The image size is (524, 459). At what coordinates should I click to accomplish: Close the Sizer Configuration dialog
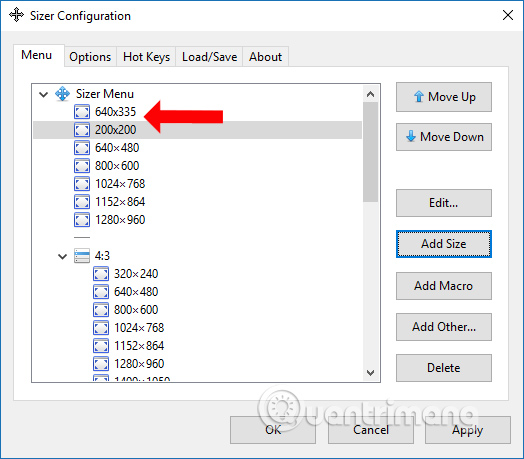(508, 15)
